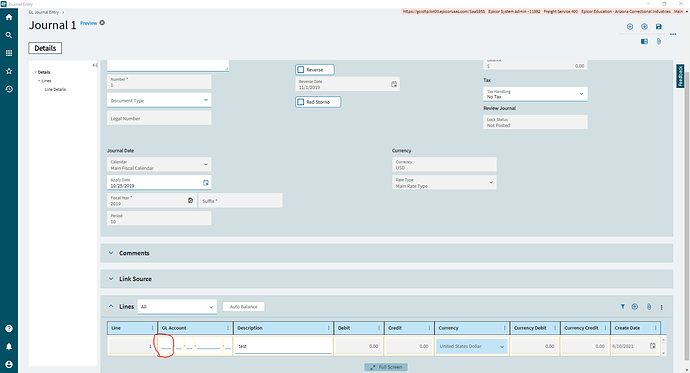Enable the Red Storno checkbox
The image size is (690, 373).
(x=301, y=102)
